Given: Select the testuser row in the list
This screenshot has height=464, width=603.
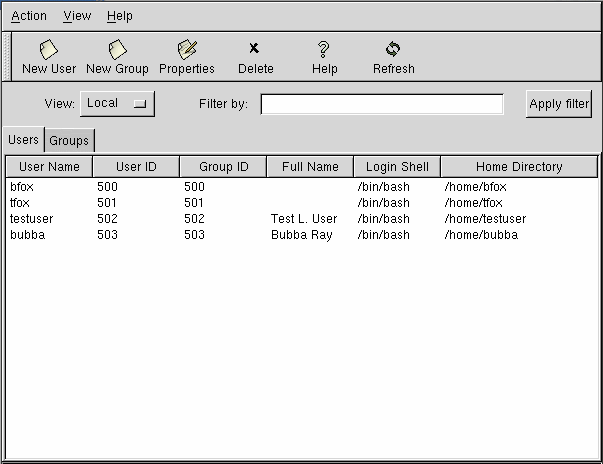Looking at the screenshot, I should 32,219.
